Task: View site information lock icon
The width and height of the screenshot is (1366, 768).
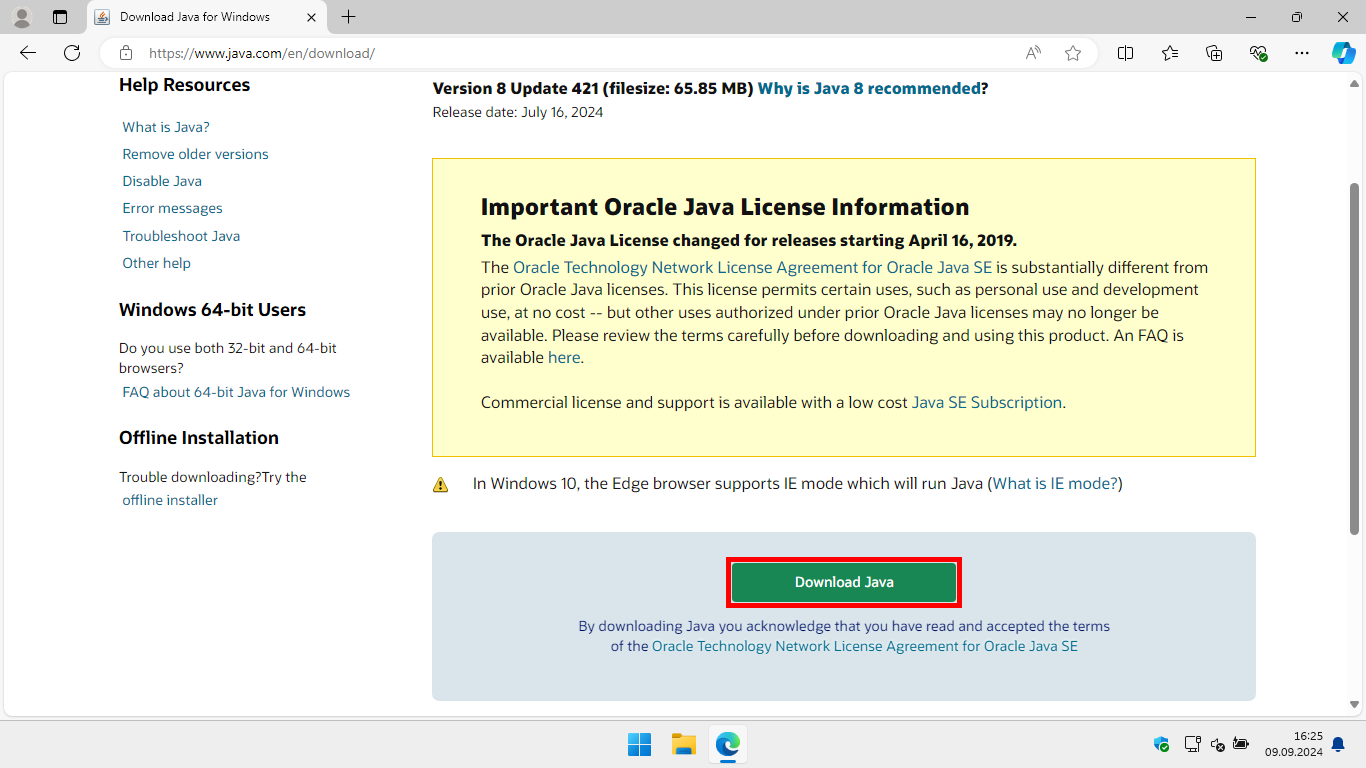Action: pyautogui.click(x=126, y=53)
